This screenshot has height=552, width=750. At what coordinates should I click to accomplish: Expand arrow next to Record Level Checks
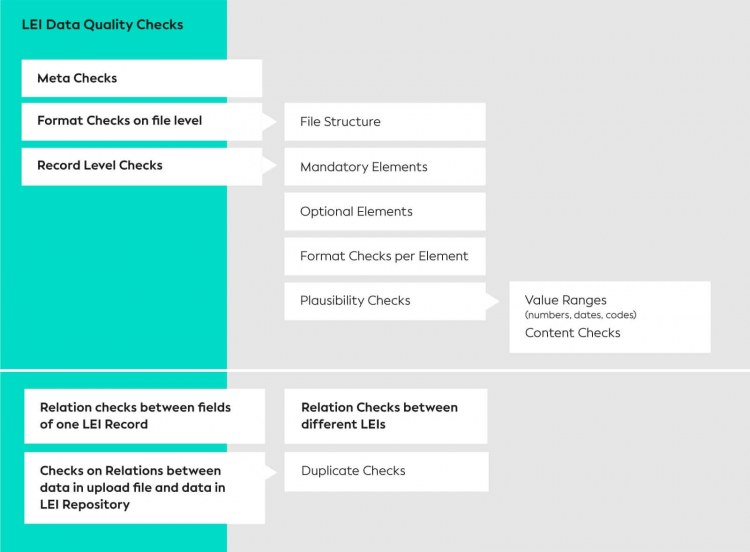point(269,167)
